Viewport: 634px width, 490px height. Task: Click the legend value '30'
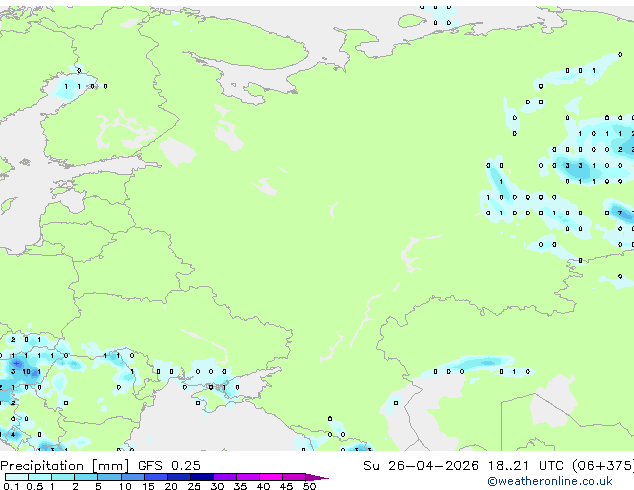click(217, 486)
